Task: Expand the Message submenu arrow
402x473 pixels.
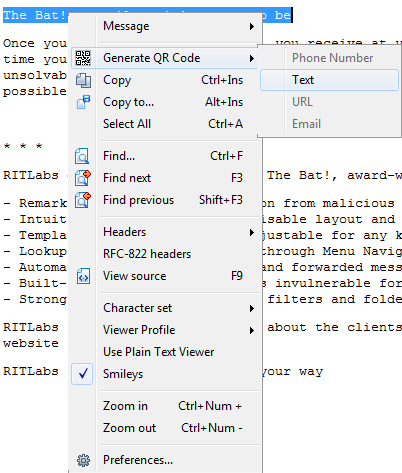Action: [252, 26]
